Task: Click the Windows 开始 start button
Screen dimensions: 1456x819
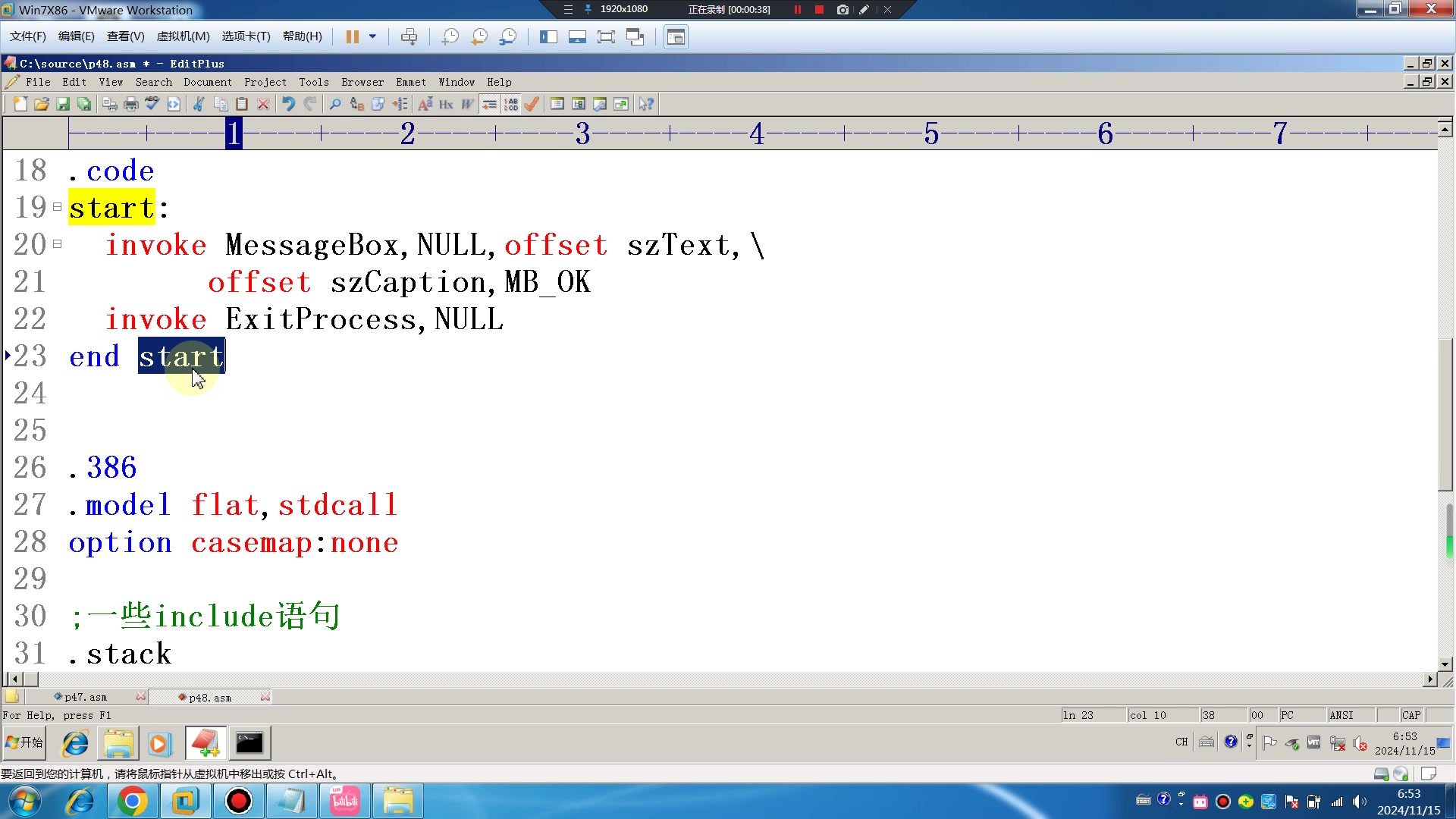Action: [x=24, y=742]
